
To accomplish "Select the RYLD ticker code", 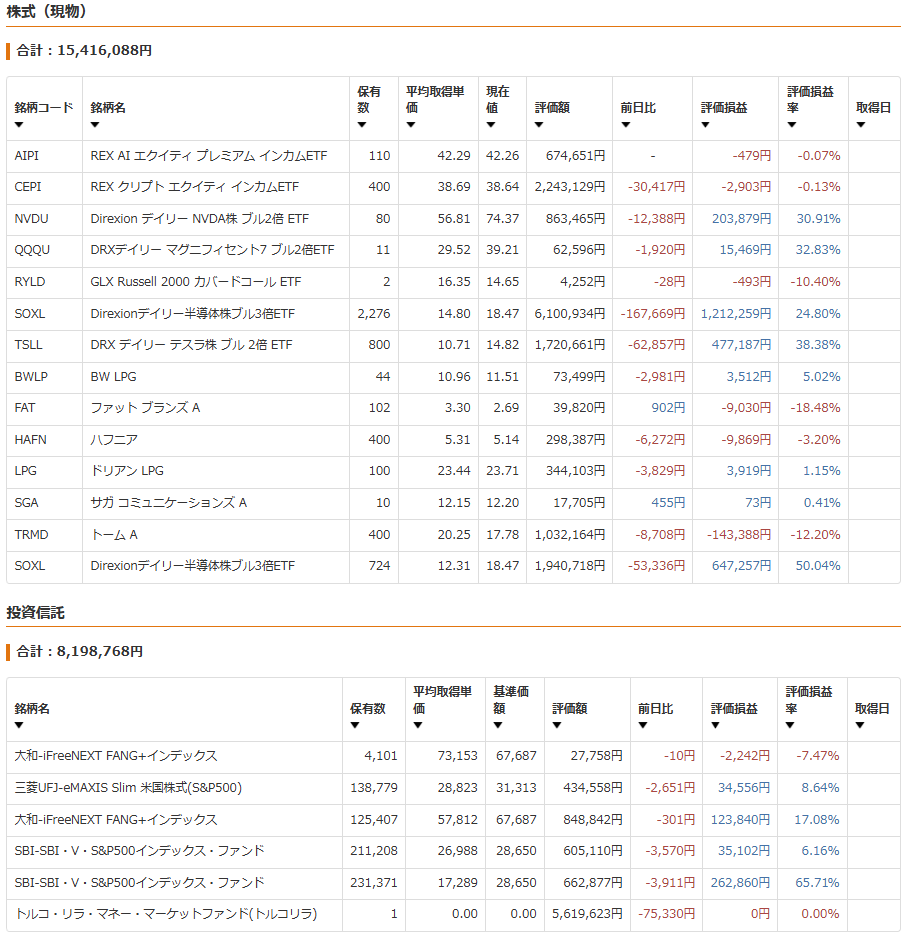I will coord(29,282).
